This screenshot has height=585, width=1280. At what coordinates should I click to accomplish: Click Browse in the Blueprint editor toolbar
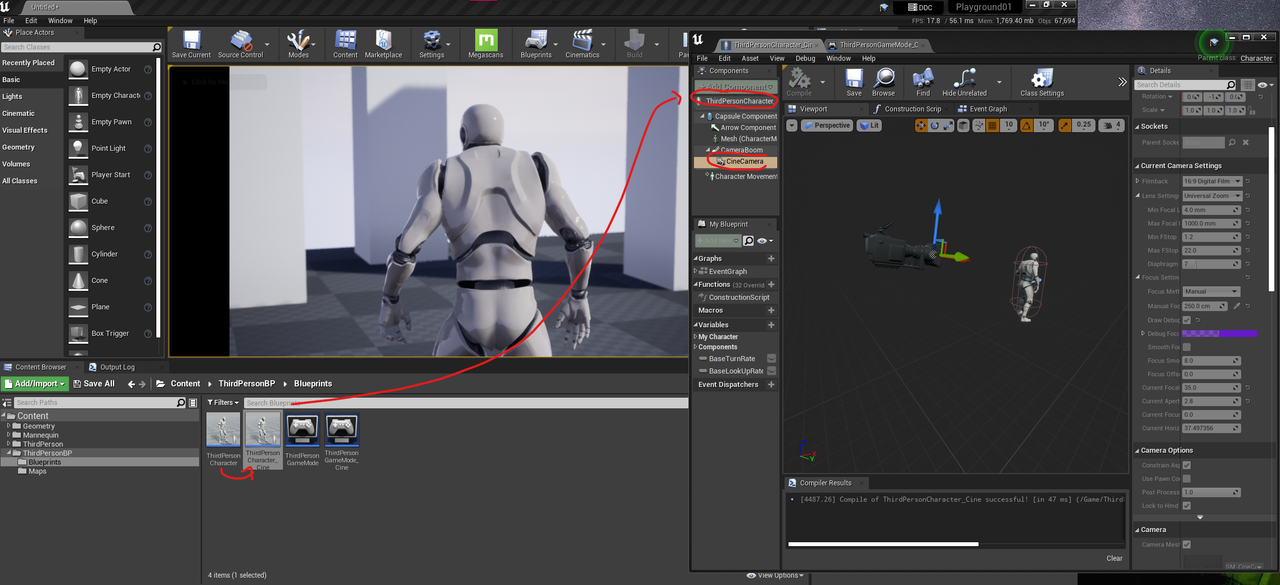click(884, 82)
